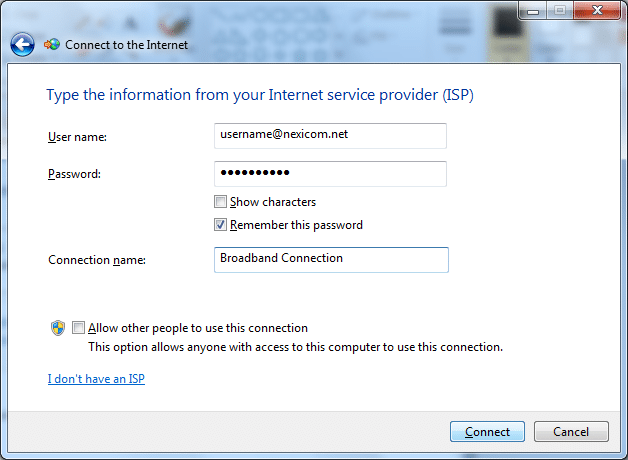Image resolution: width=628 pixels, height=460 pixels.
Task: Click the "Password:" label text
Action: [74, 174]
